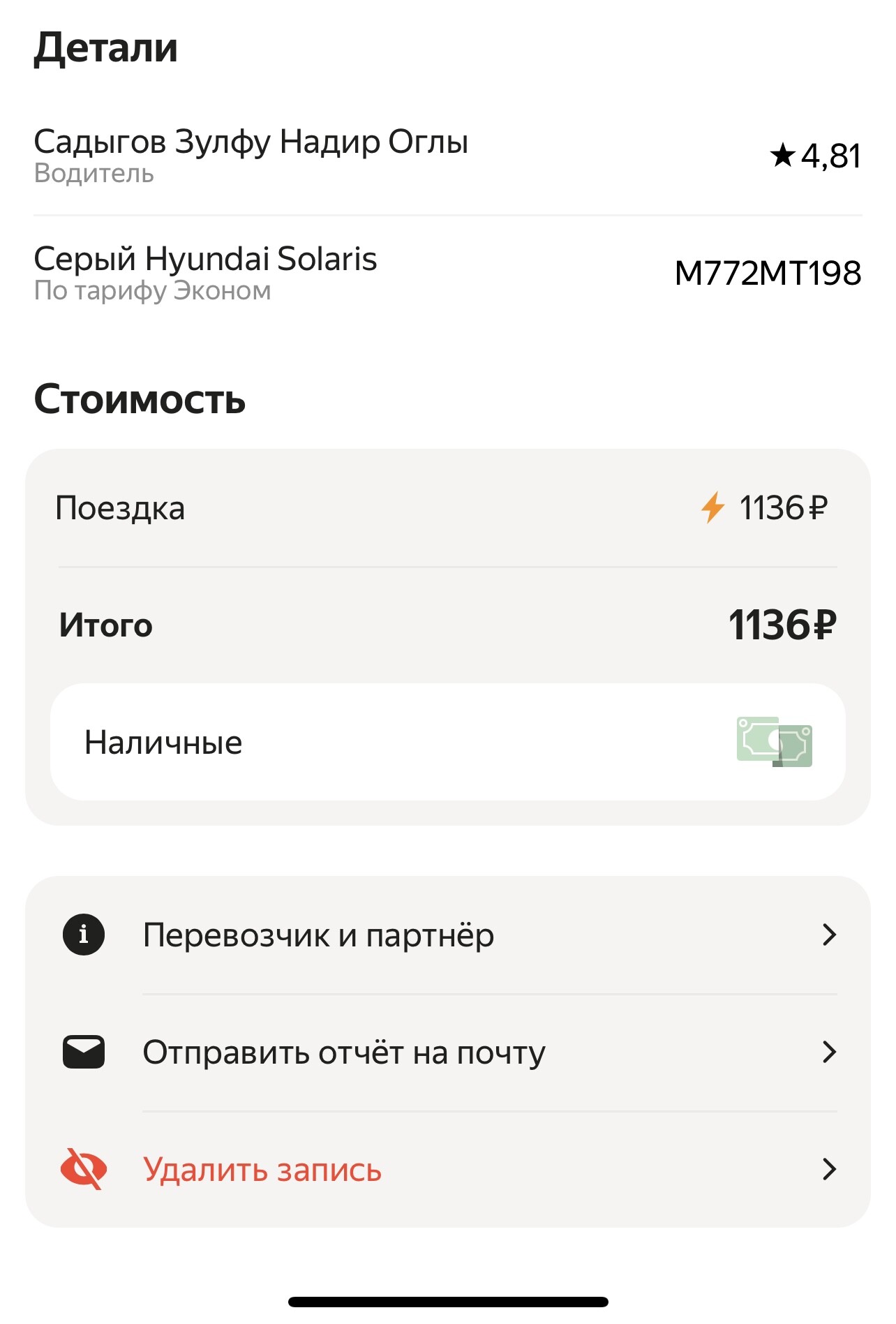The height and width of the screenshot is (1324, 896).
Task: Select the Стоимость section header
Action: click(x=140, y=399)
